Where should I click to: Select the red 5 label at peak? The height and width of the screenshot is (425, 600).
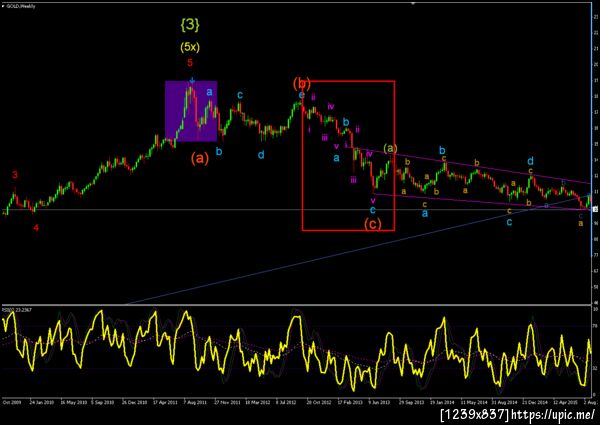click(190, 62)
